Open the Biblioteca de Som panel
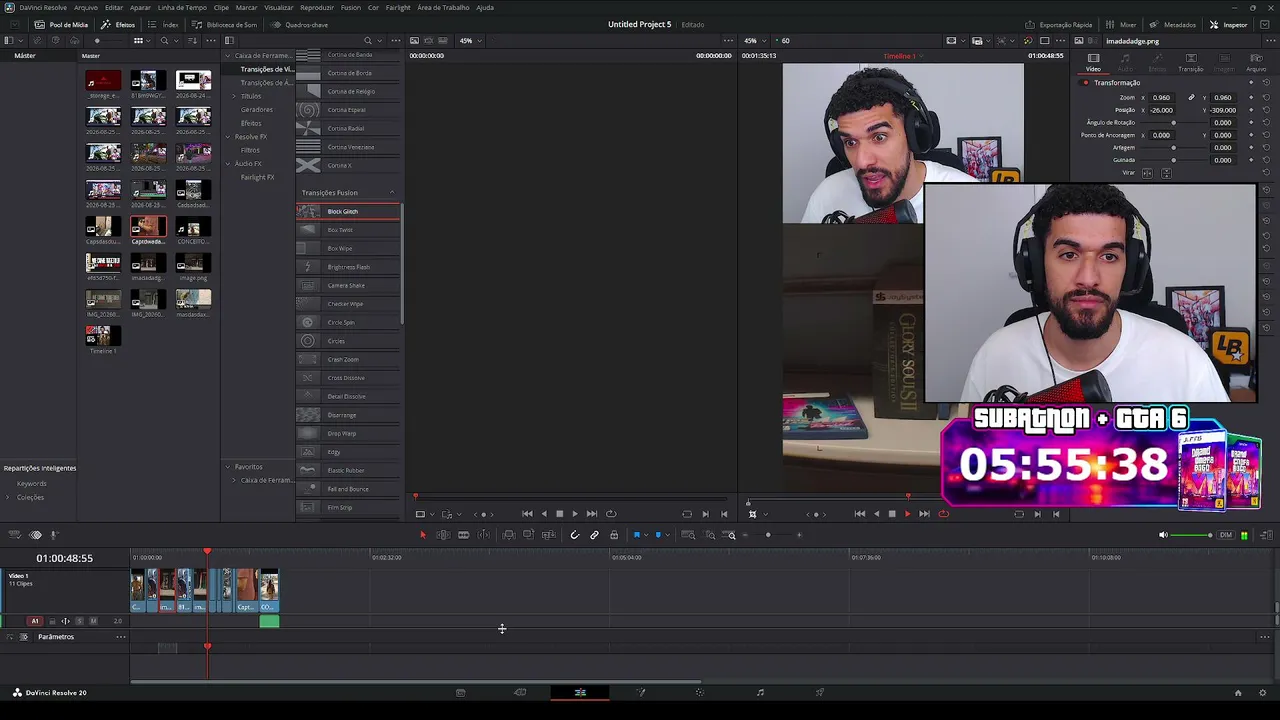Viewport: 1280px width, 720px height. click(225, 24)
